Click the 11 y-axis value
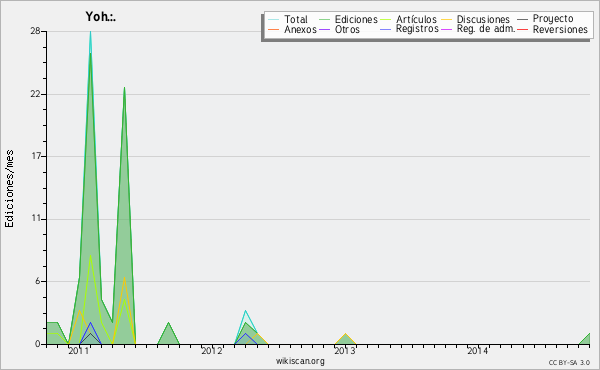Viewport: 600px width, 370px height. click(35, 219)
